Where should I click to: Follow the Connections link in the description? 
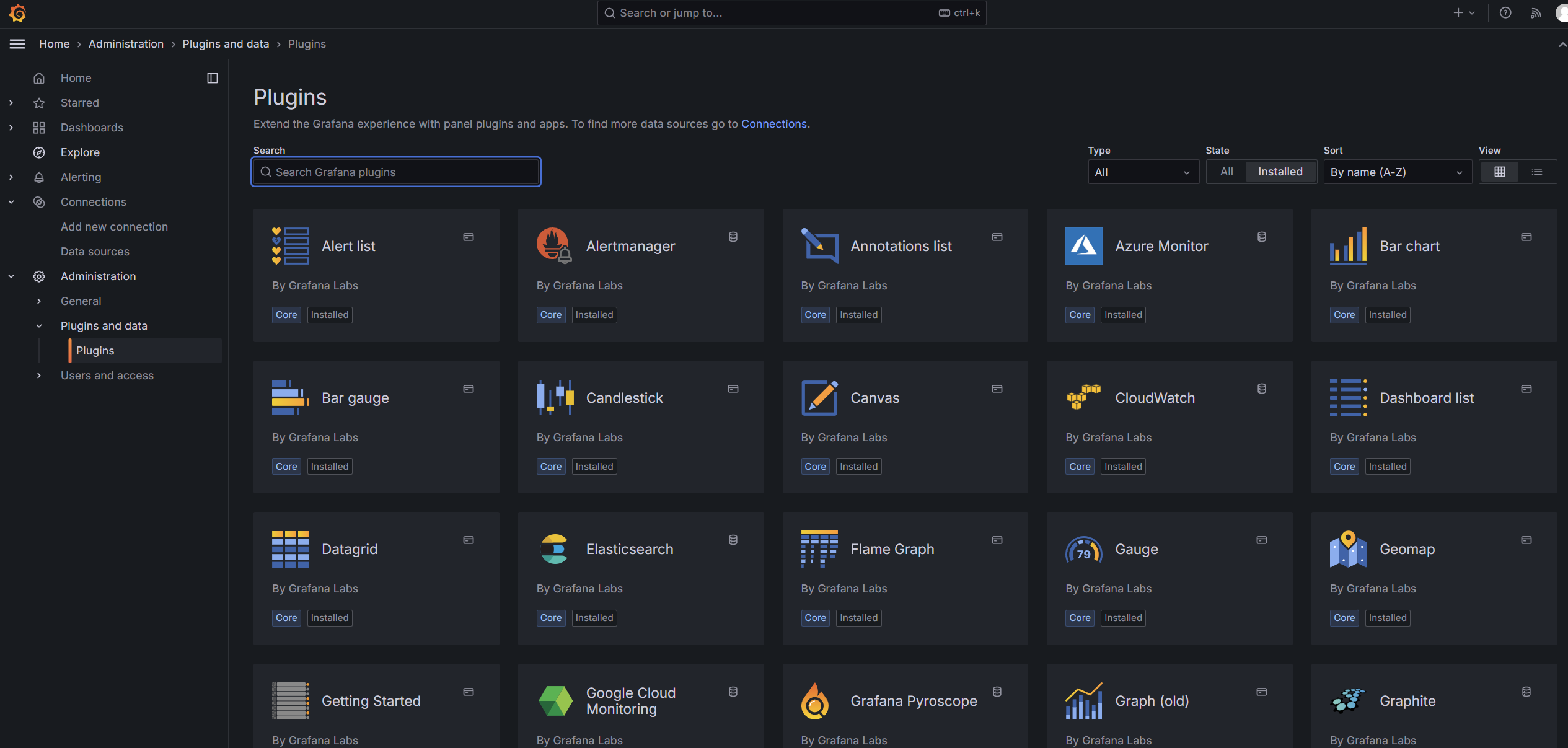(773, 124)
